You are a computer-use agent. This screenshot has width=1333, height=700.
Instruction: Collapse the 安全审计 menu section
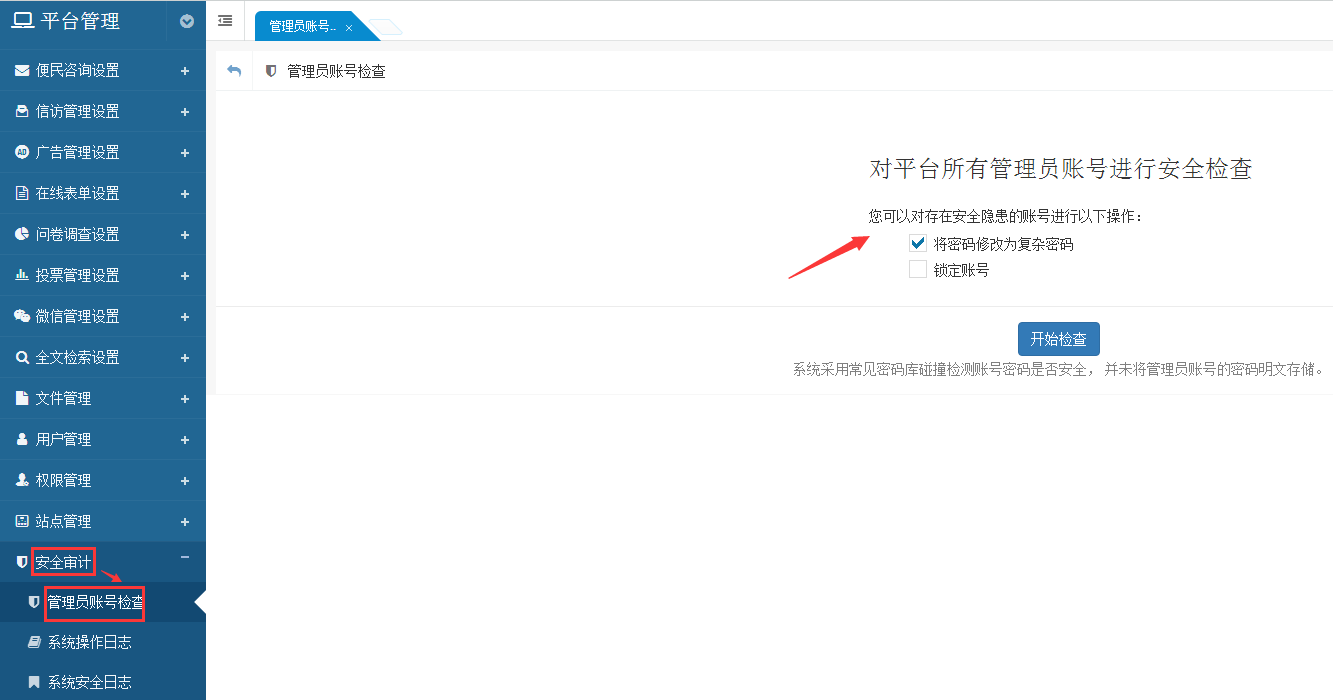(184, 558)
